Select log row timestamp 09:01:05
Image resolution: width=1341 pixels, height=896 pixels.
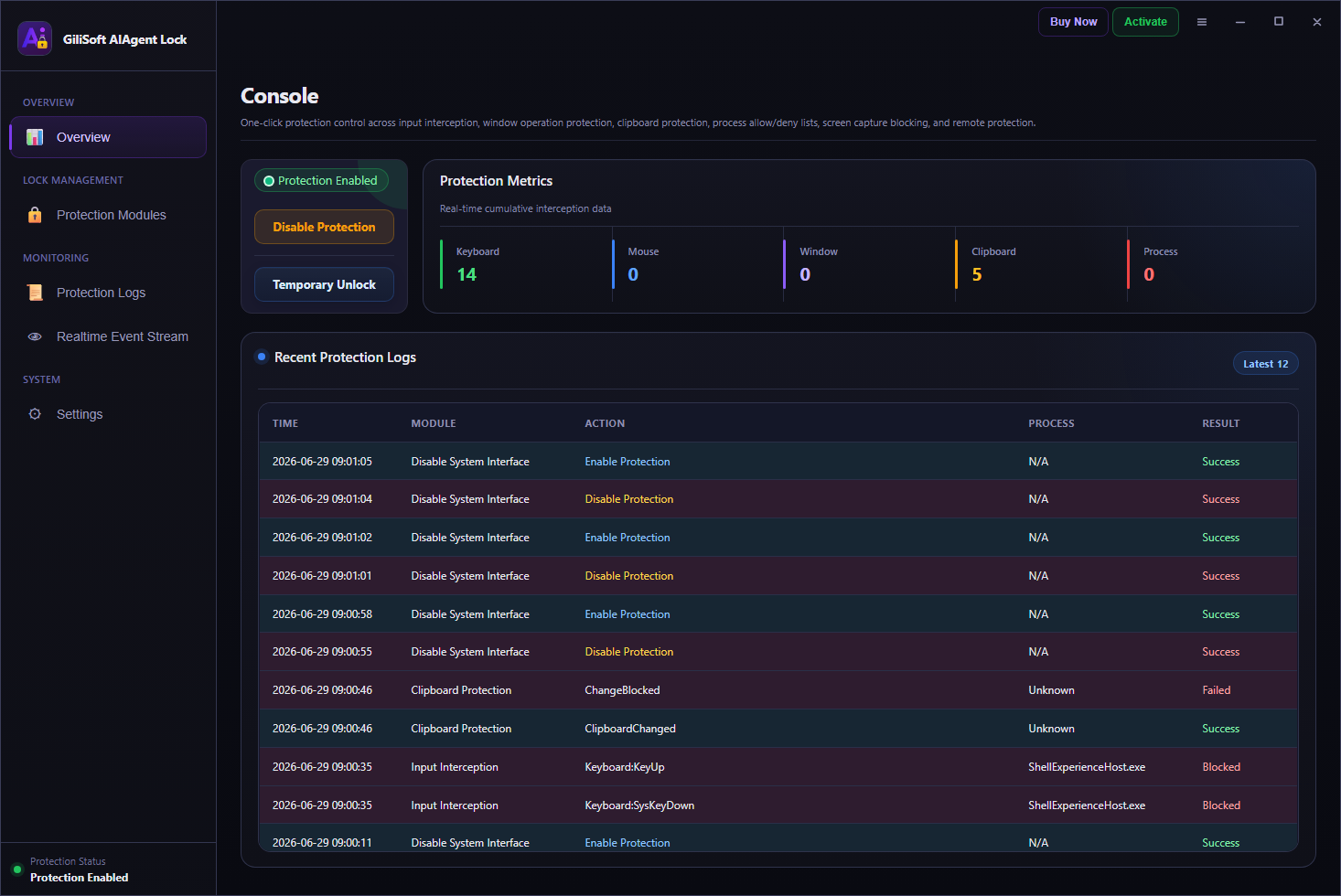(322, 462)
